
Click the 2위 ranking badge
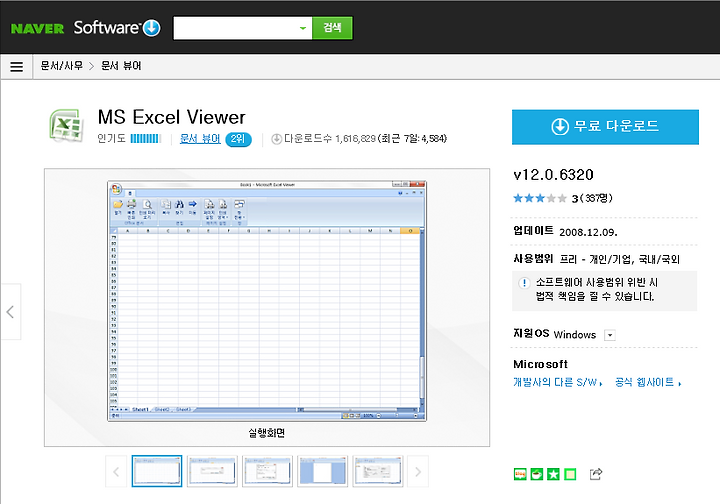(x=238, y=139)
